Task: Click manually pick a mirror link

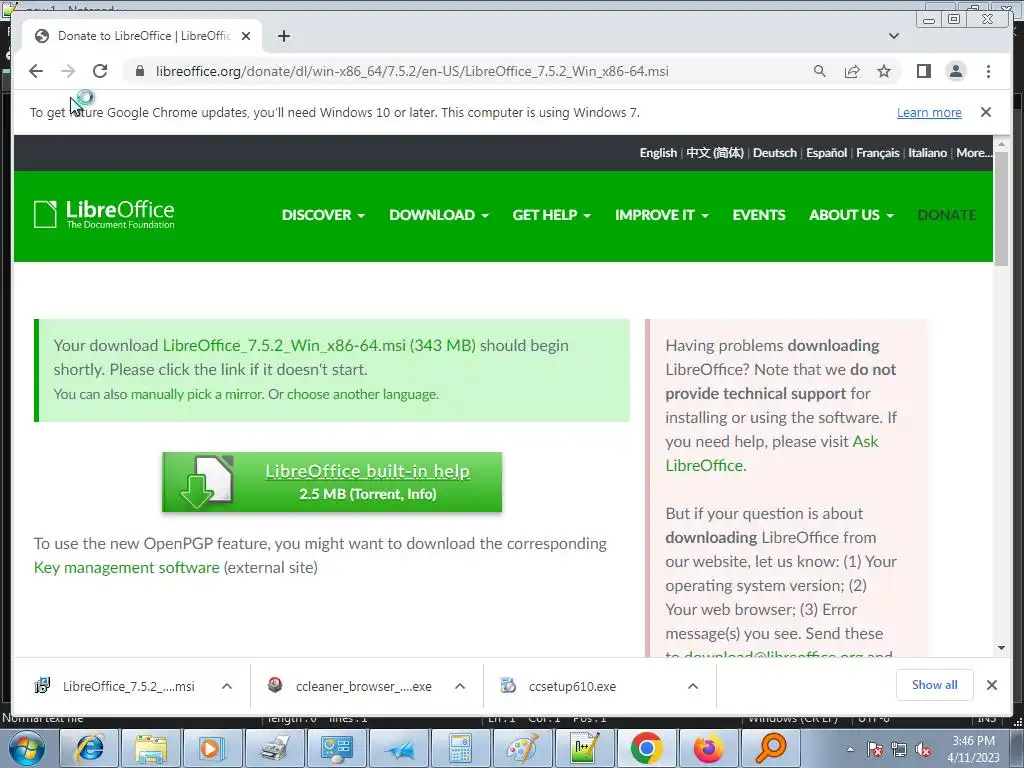Action: [197, 394]
